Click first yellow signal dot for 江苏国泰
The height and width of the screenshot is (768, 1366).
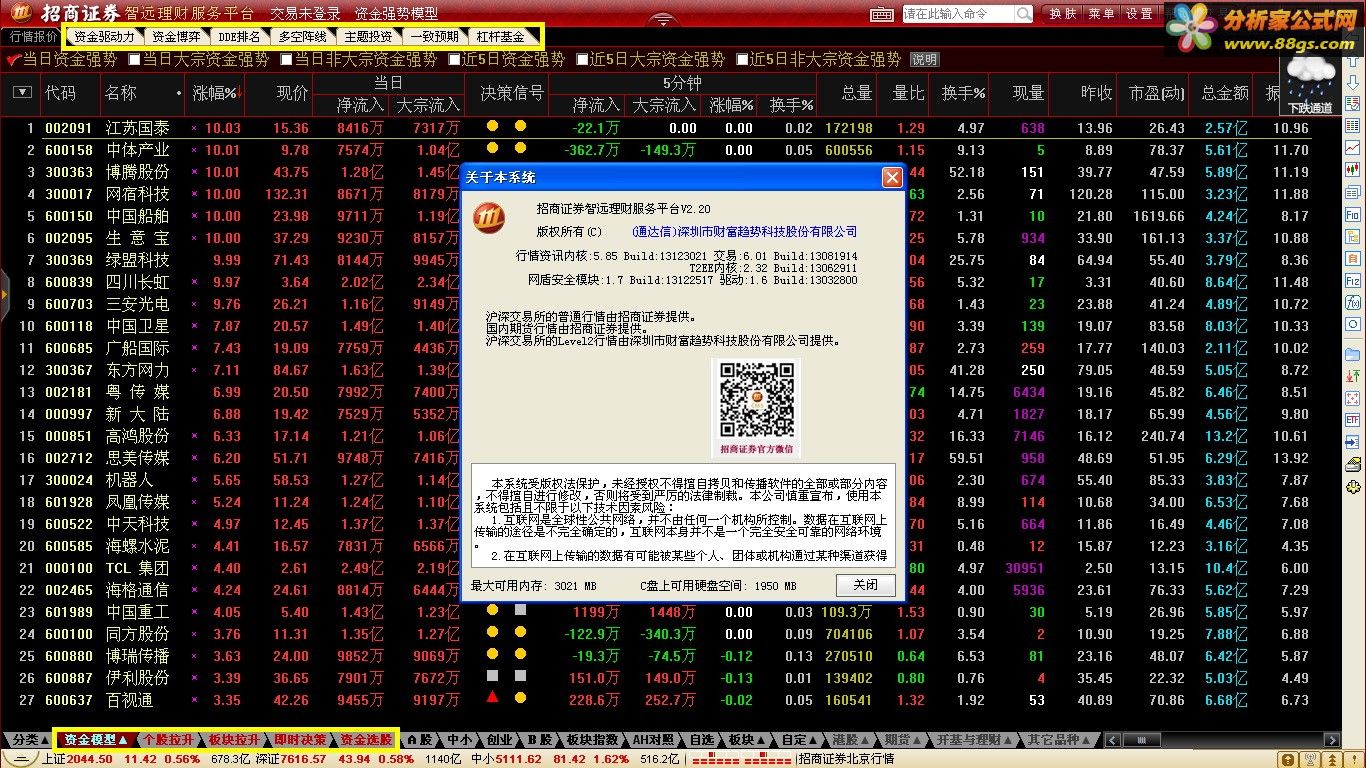point(492,127)
